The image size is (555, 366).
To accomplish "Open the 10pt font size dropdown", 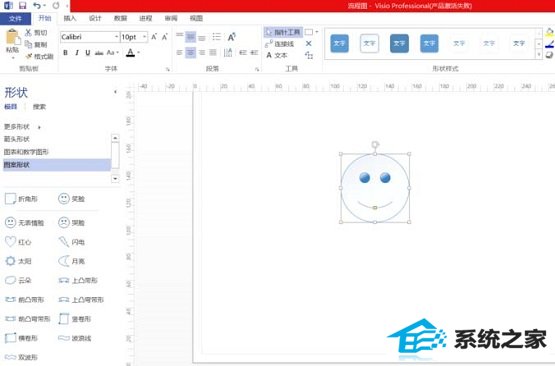I will tap(134, 37).
